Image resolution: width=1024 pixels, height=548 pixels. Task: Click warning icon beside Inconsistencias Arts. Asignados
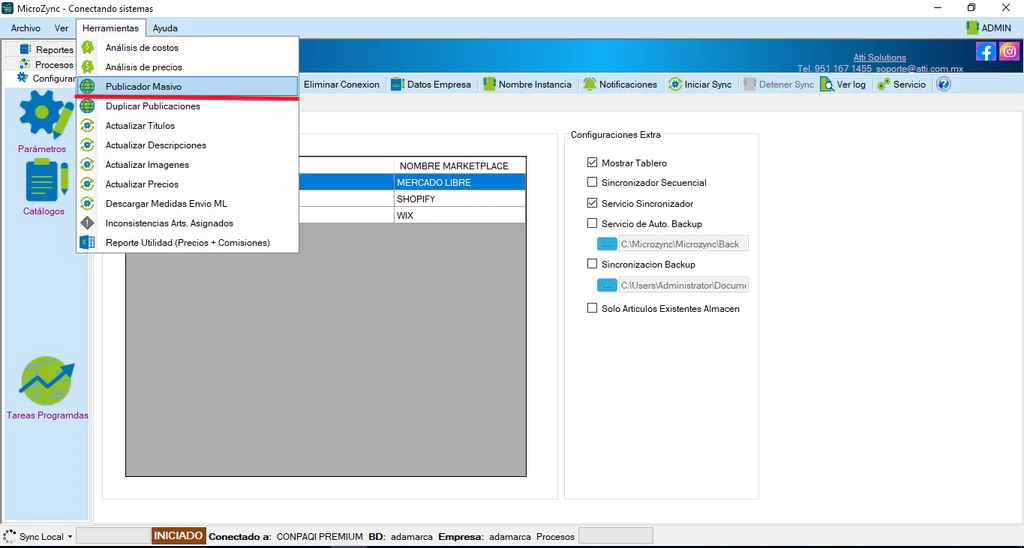tap(87, 223)
